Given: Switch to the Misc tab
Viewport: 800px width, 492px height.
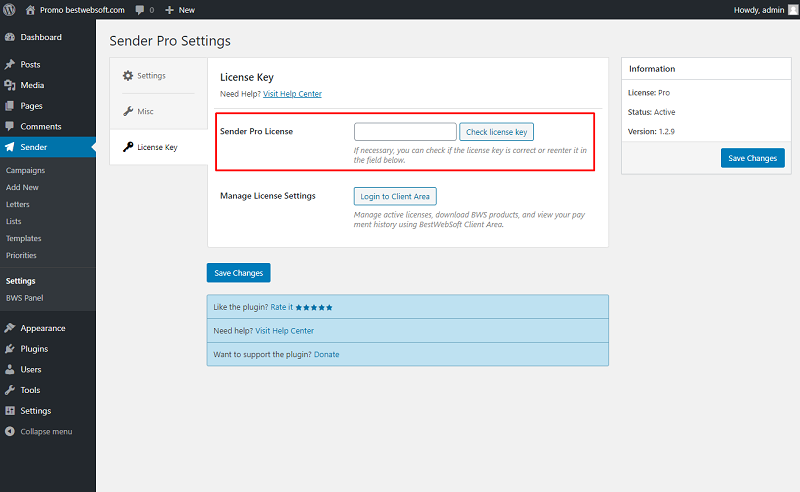Looking at the screenshot, I should point(145,111).
